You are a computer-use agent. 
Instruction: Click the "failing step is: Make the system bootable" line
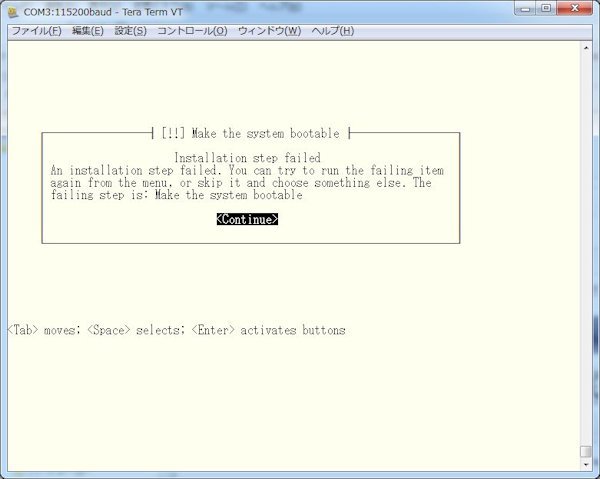[x=176, y=195]
